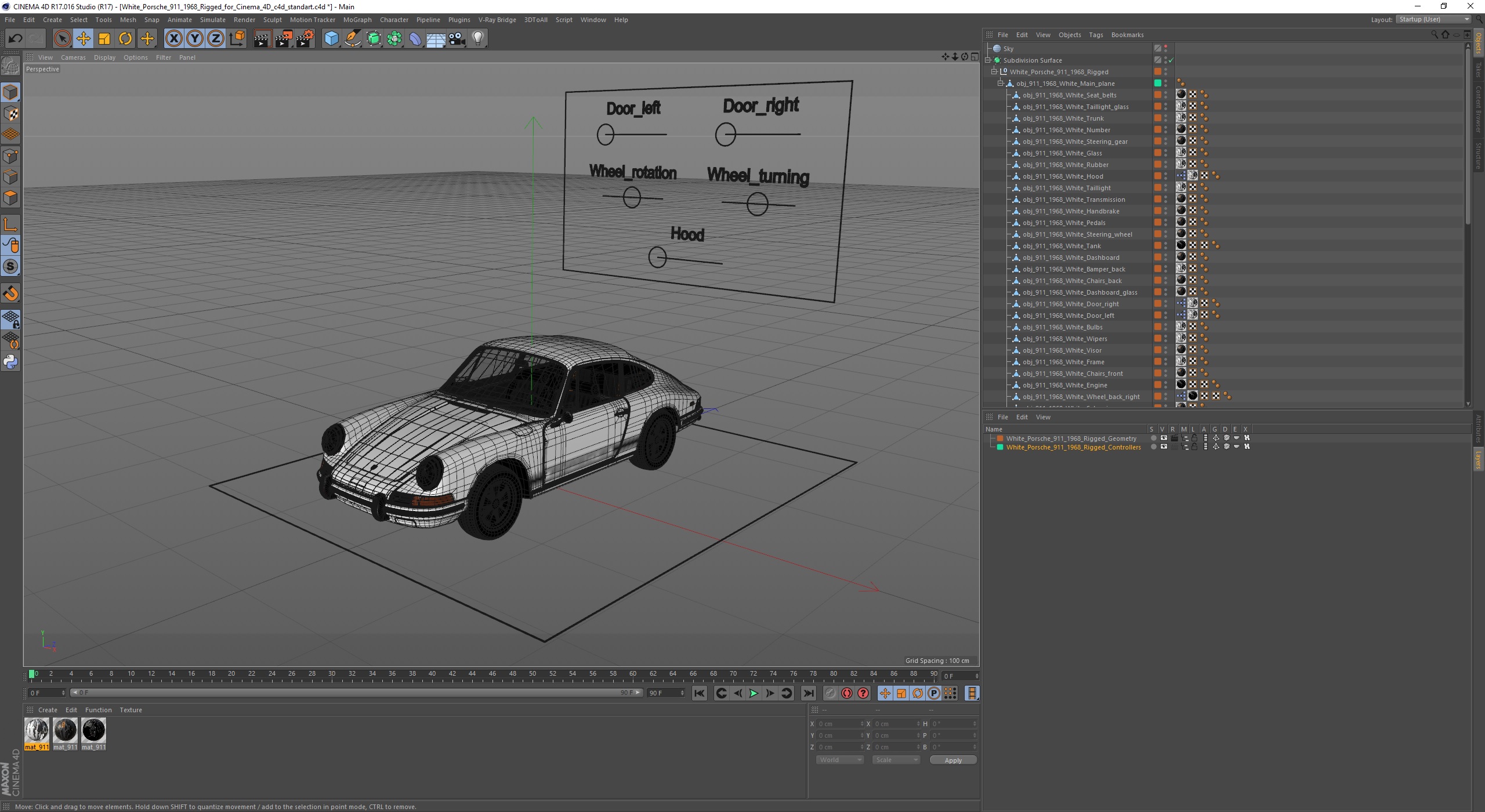Click the Python icon in left toolbar
The image size is (1485, 812).
pos(10,362)
